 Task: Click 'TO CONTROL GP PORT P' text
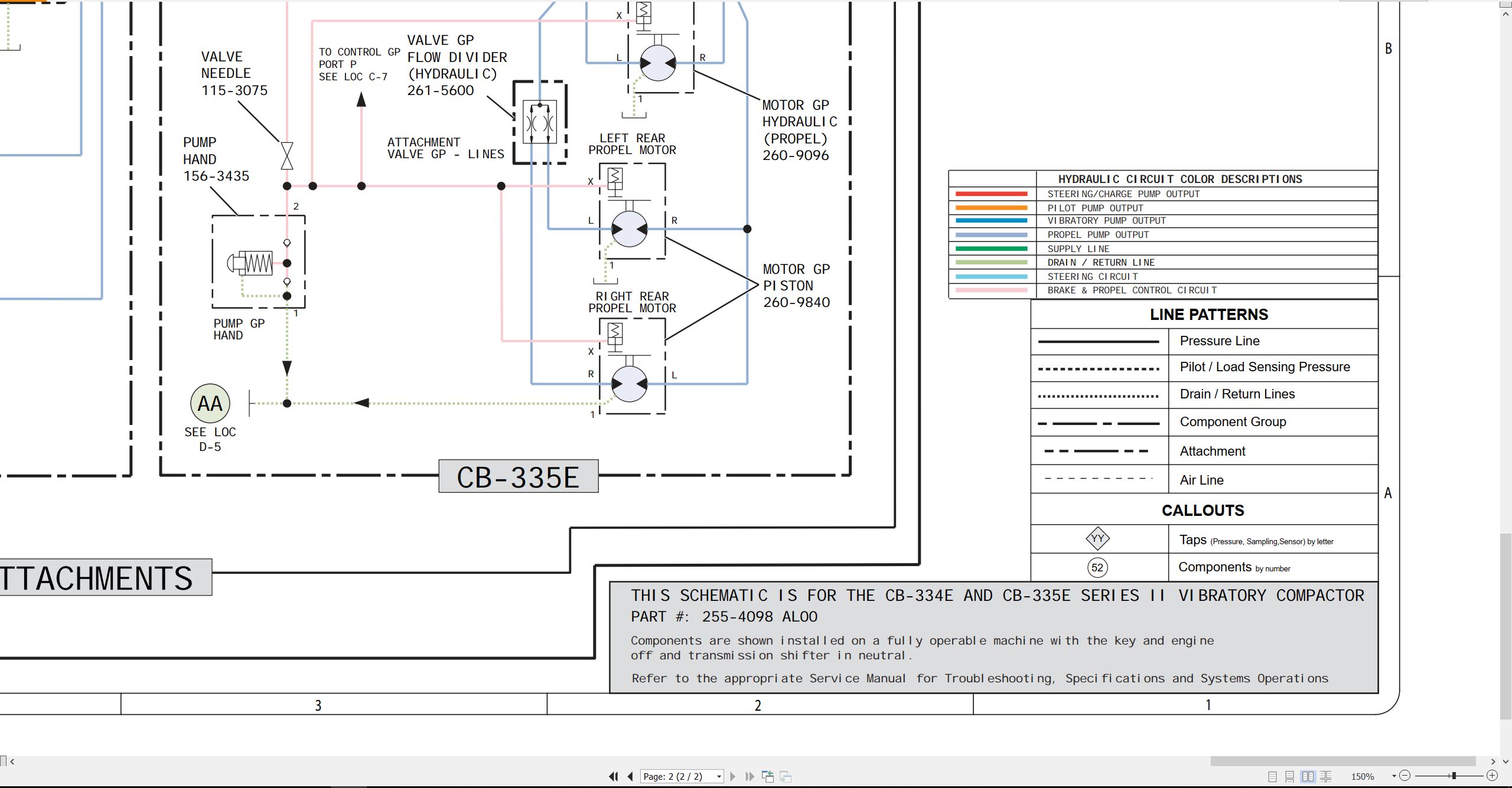359,58
